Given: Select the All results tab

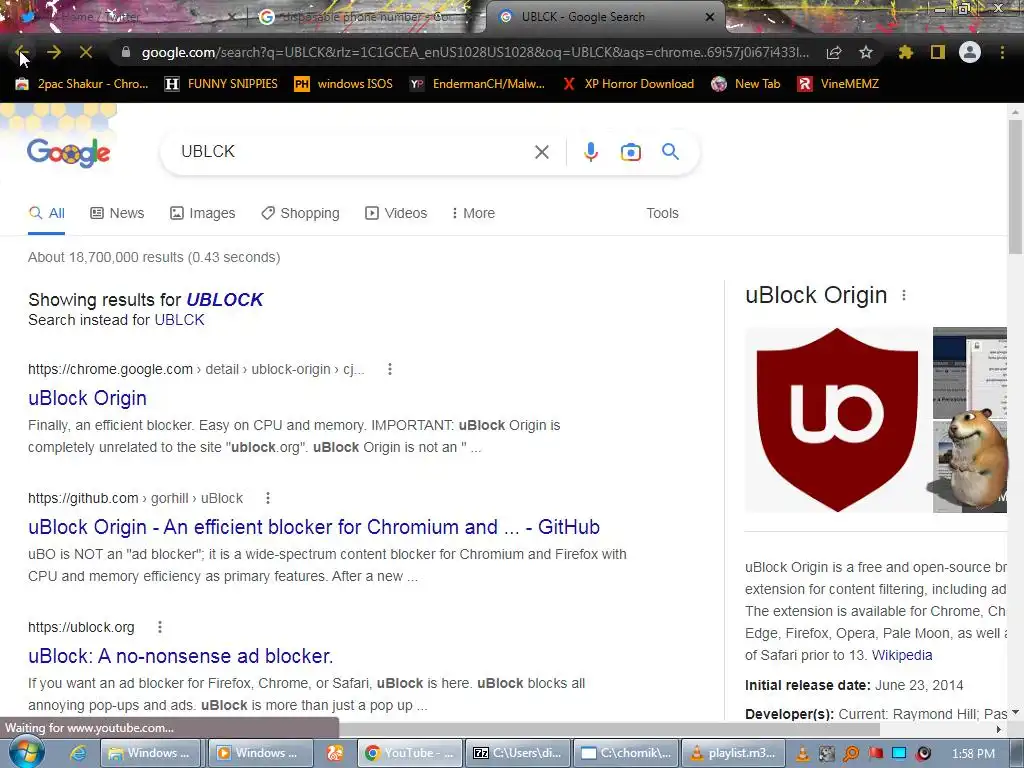Looking at the screenshot, I should coord(46,213).
